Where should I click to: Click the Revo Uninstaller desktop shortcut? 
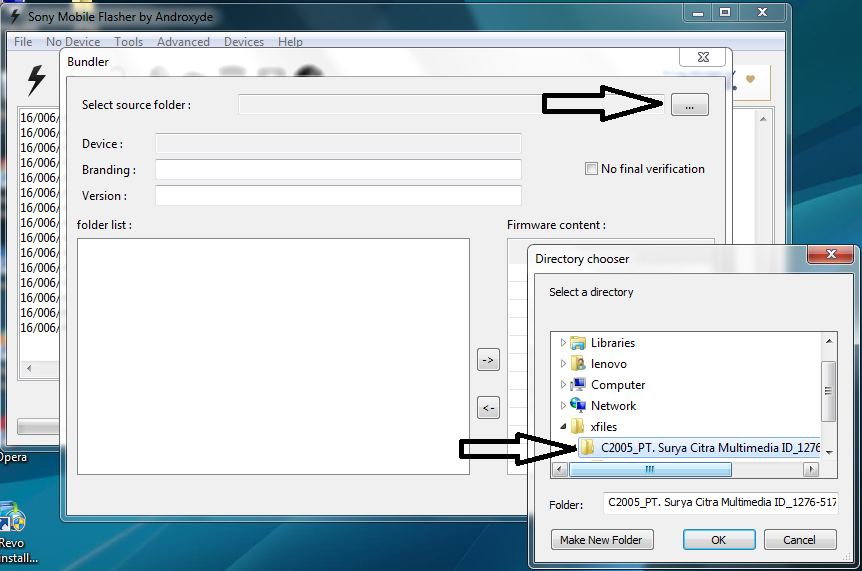tap(15, 532)
